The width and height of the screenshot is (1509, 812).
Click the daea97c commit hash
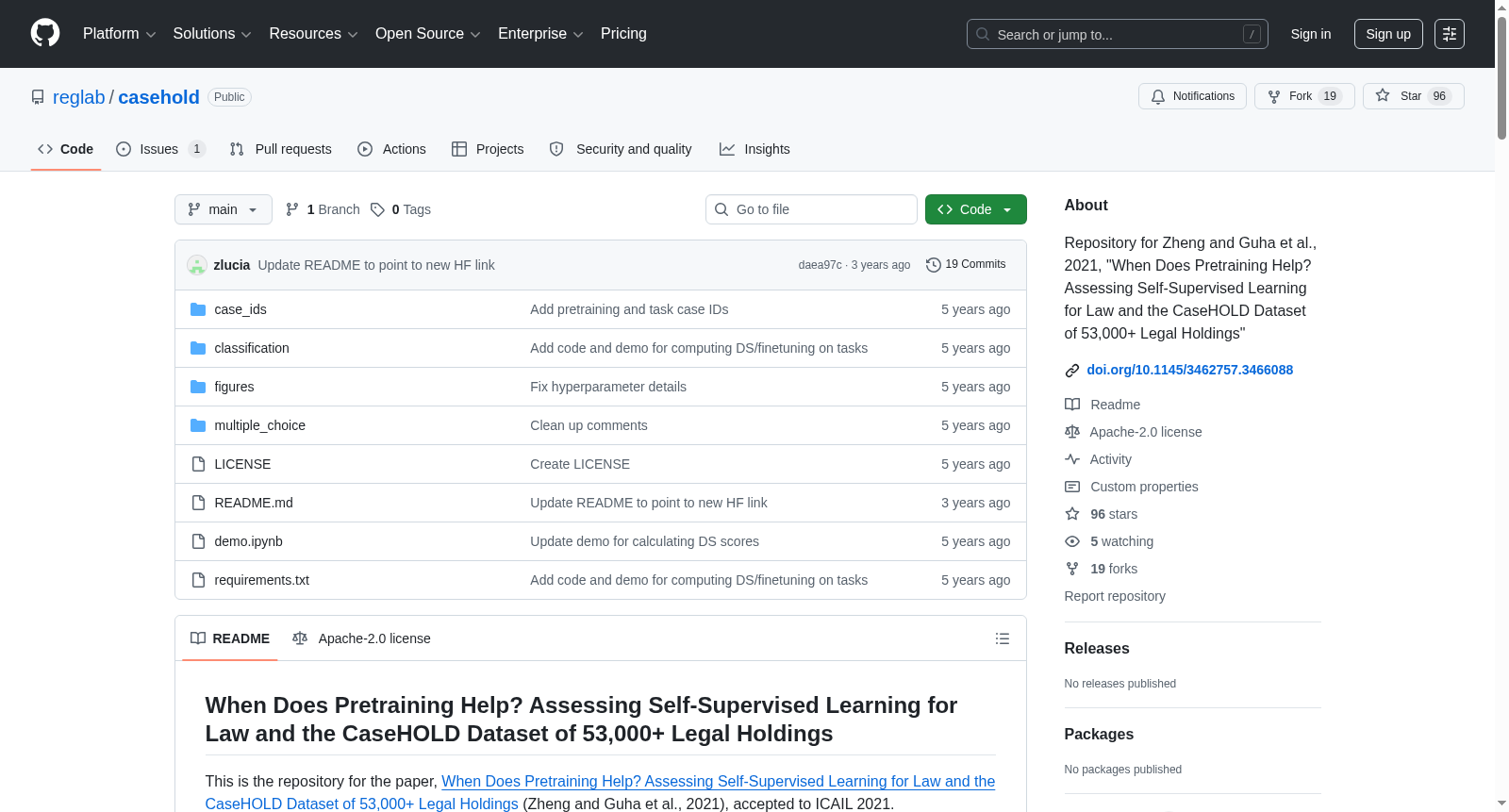coord(821,265)
